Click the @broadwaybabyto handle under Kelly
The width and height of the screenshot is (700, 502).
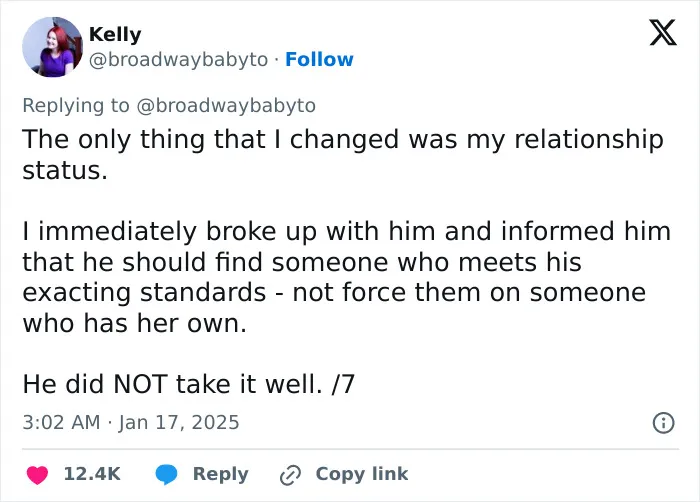coord(179,60)
